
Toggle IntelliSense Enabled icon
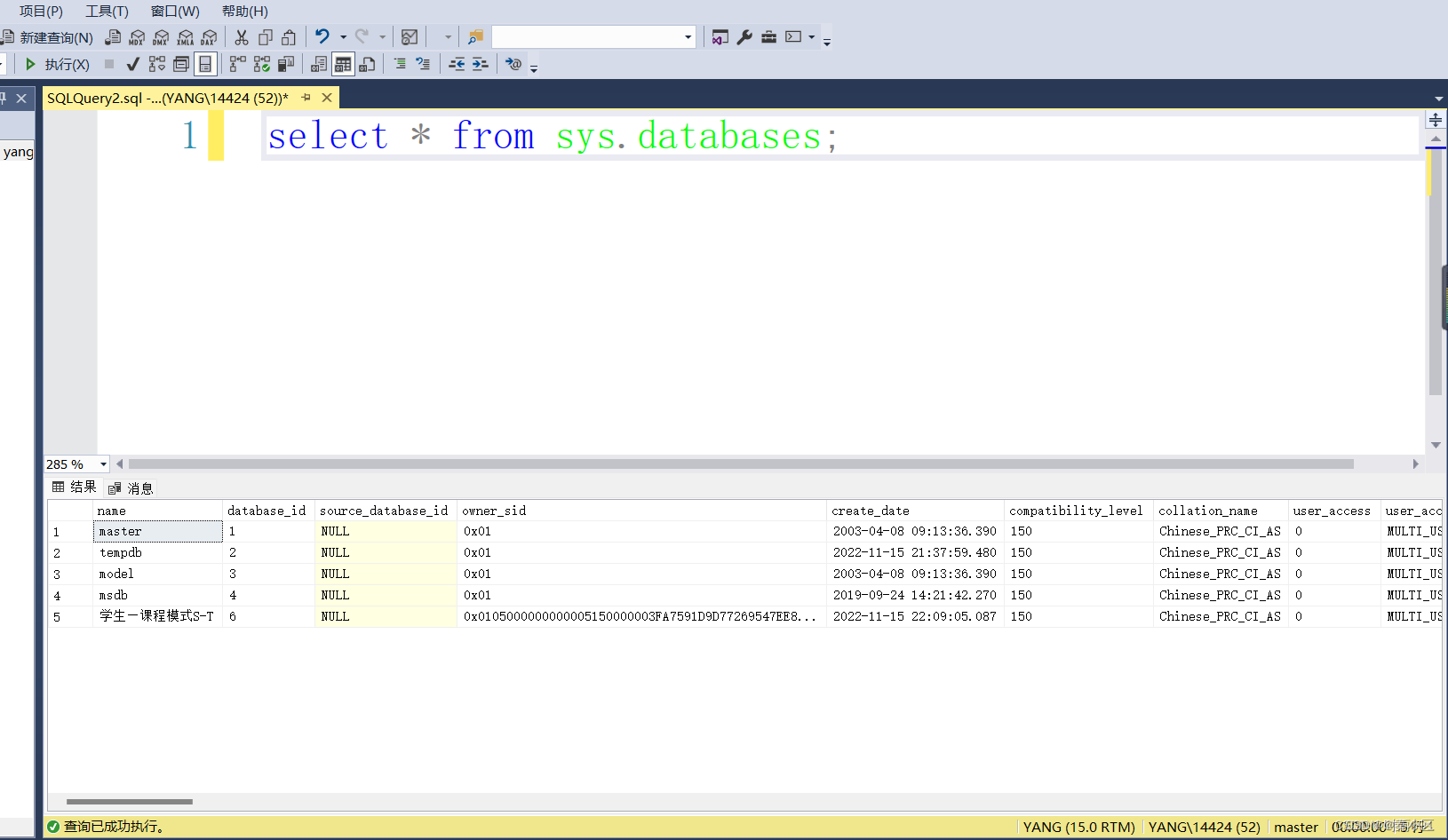[205, 64]
